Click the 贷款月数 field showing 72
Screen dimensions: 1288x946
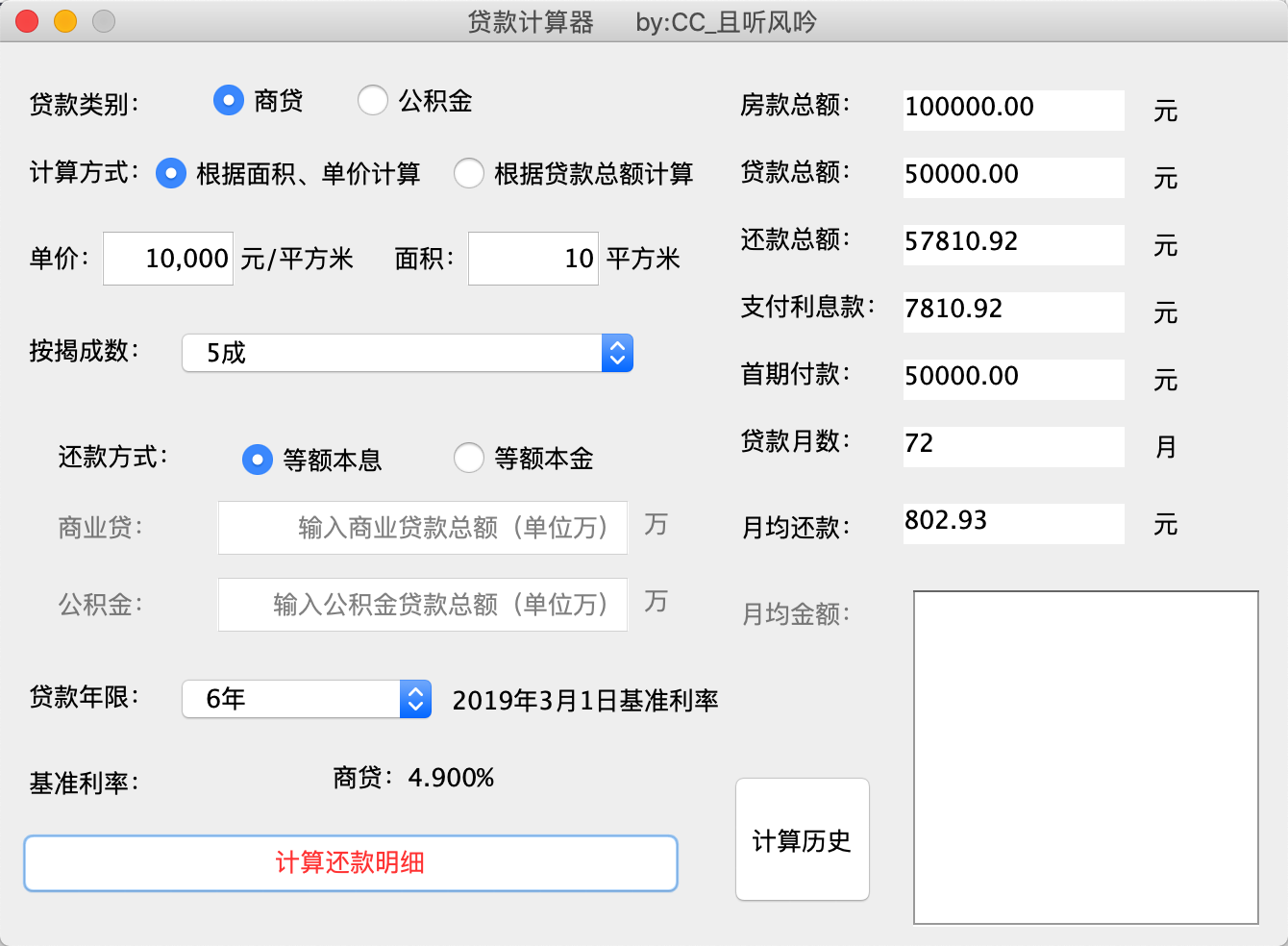coord(1014,446)
